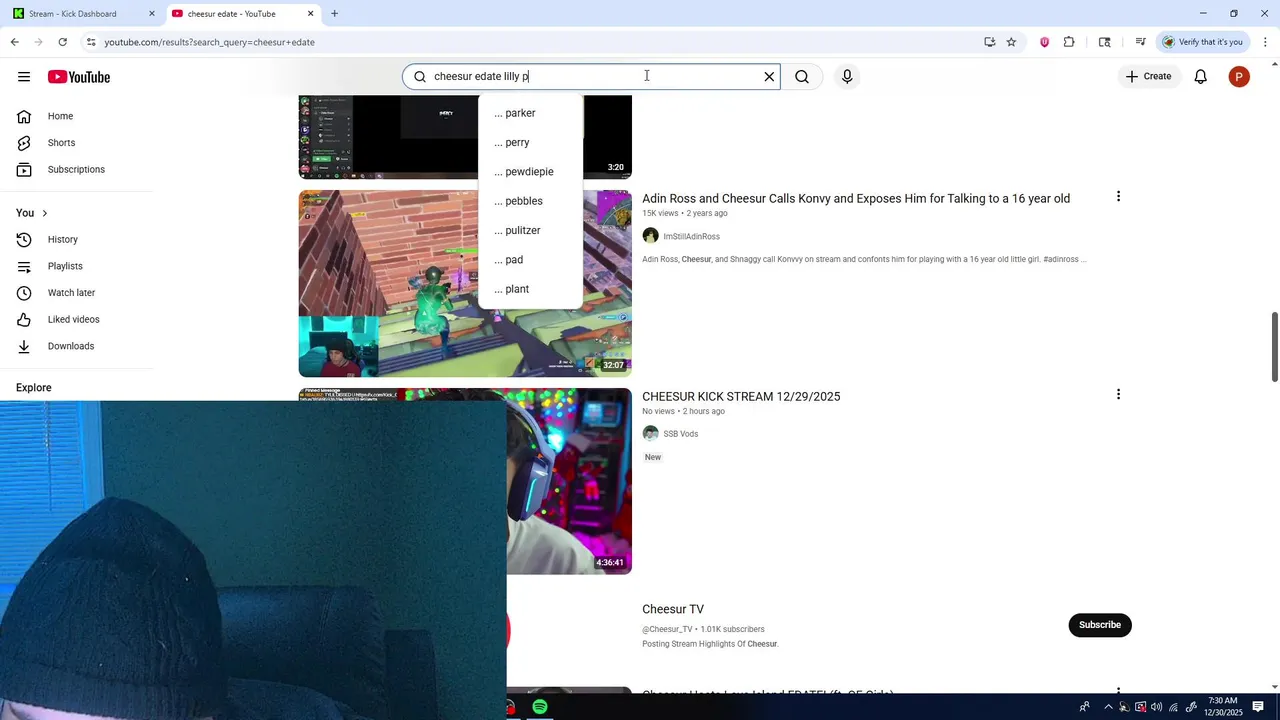Image resolution: width=1280 pixels, height=720 pixels.
Task: Open the YouTube guide hamburger menu
Action: pyautogui.click(x=24, y=77)
